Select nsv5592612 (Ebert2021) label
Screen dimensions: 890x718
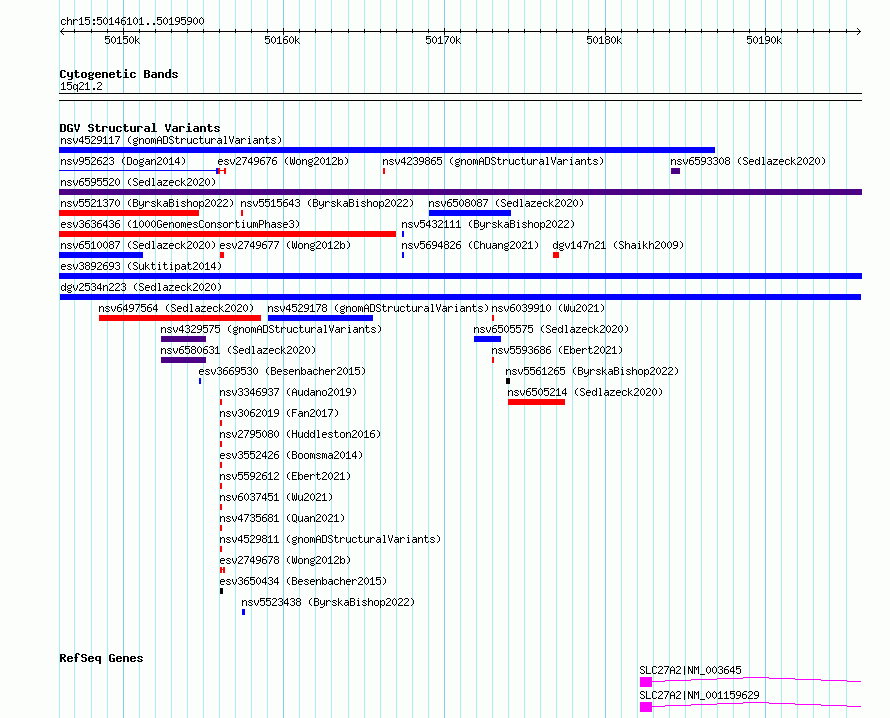(285, 476)
